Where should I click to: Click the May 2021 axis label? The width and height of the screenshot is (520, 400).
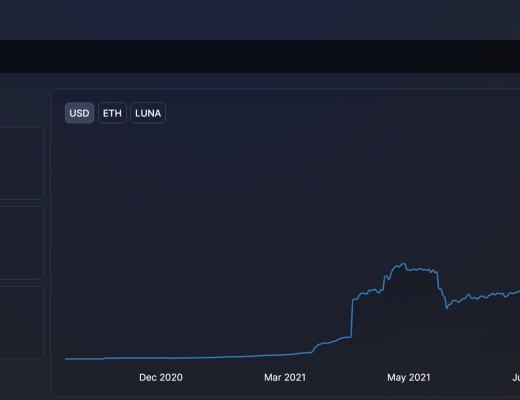pyautogui.click(x=409, y=377)
